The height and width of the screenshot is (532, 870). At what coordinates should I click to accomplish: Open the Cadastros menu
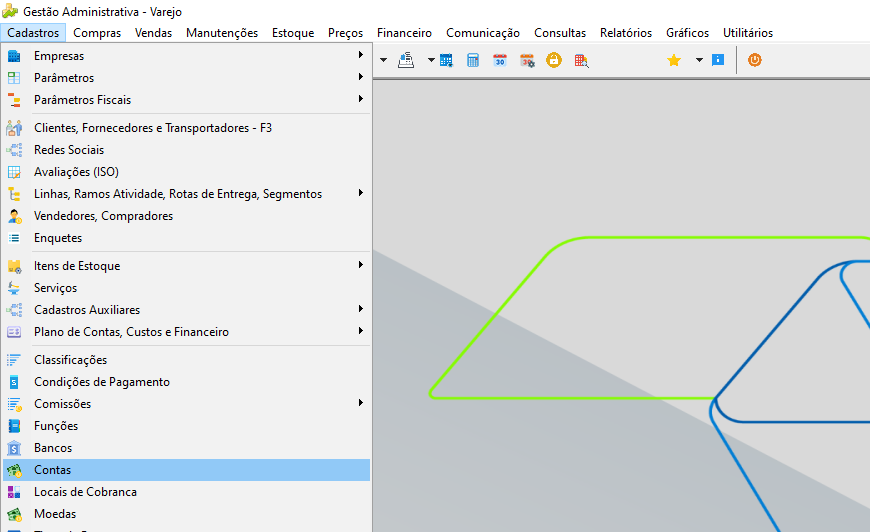pos(33,33)
